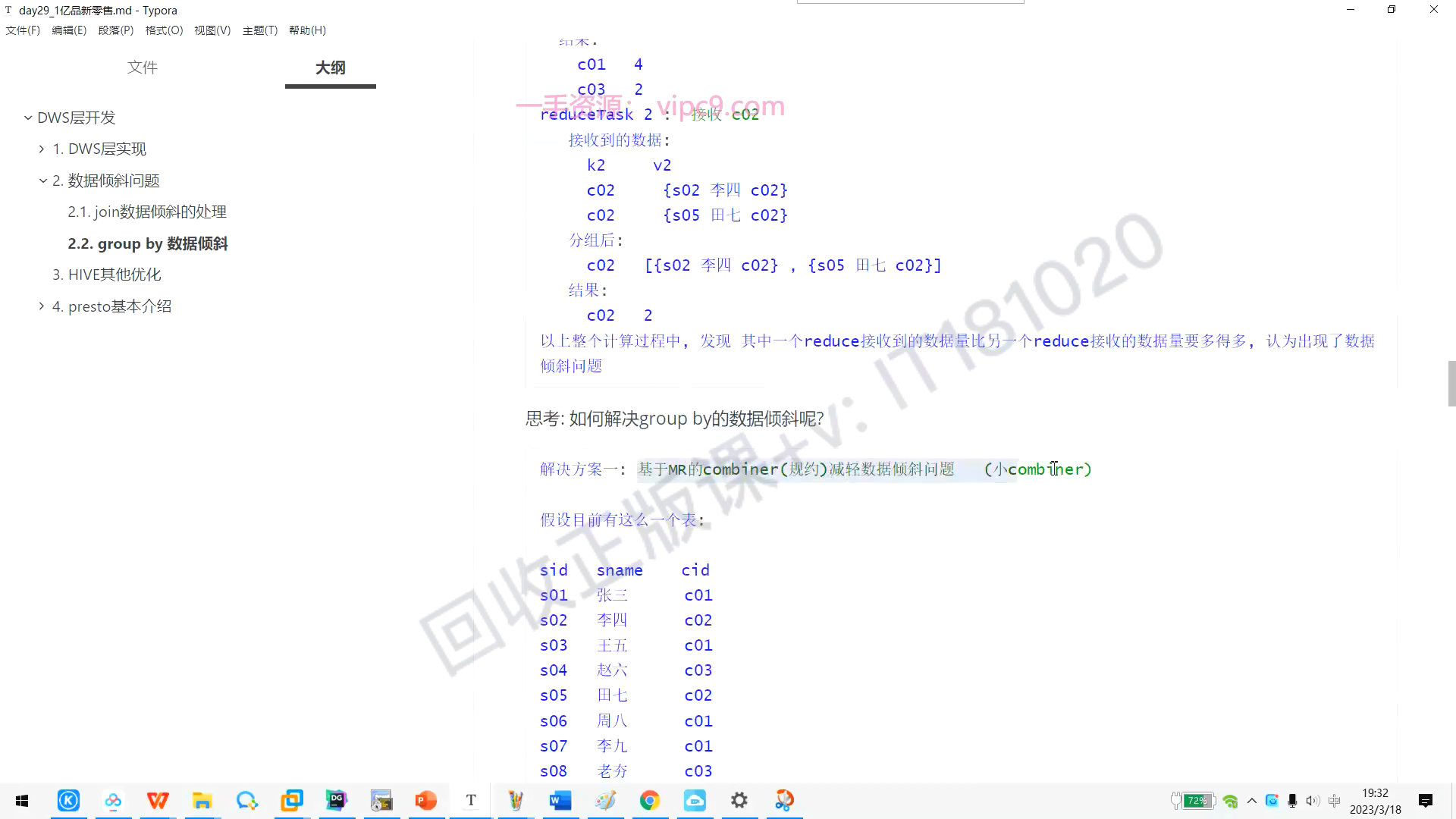Click the Typora taskbar icon
The image size is (1456, 819).
(x=471, y=801)
